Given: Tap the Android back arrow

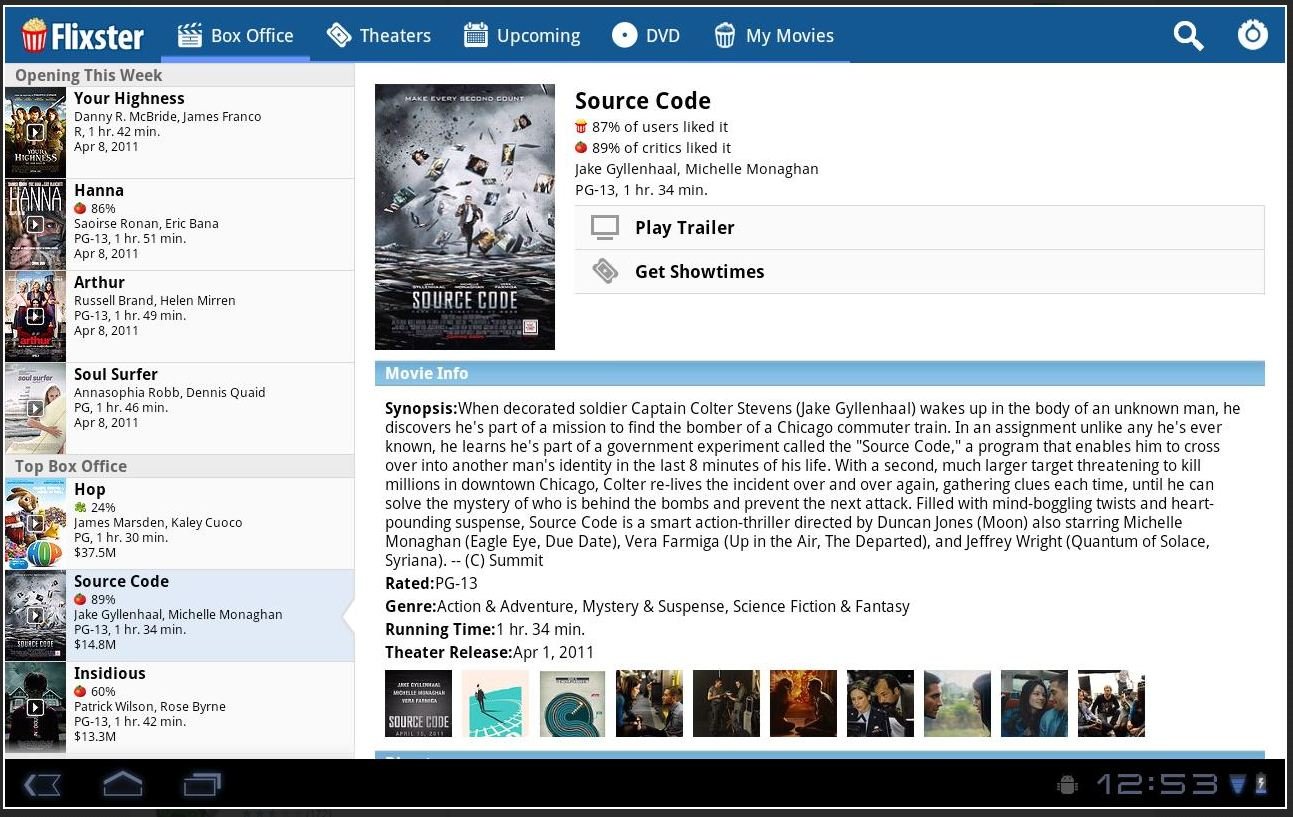Looking at the screenshot, I should coord(41,785).
